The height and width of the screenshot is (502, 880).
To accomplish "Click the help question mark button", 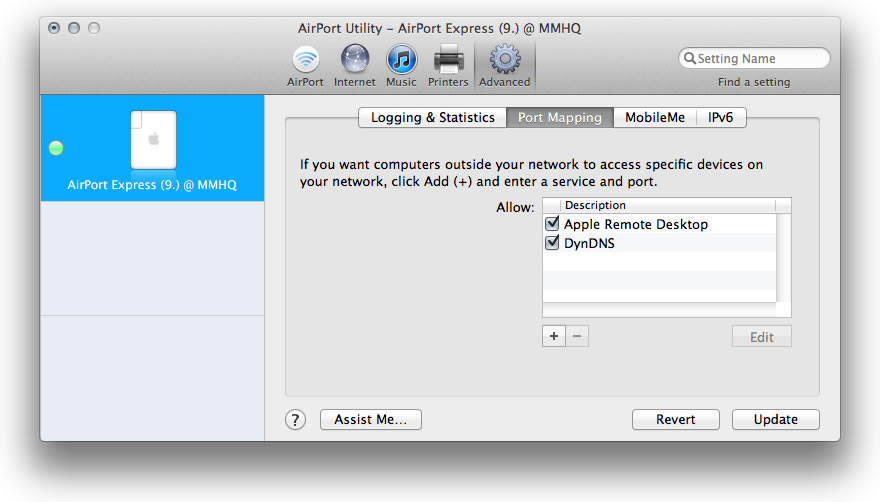I will tap(295, 419).
